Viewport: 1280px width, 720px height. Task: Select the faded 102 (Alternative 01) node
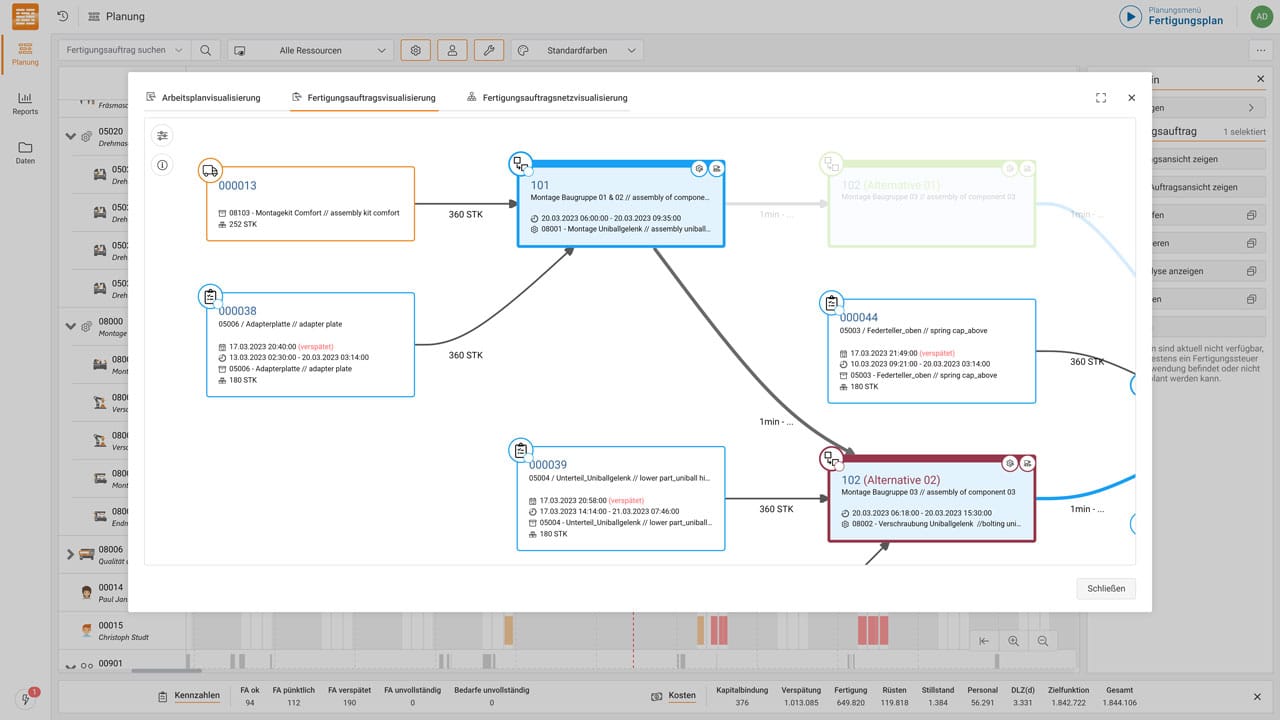931,204
